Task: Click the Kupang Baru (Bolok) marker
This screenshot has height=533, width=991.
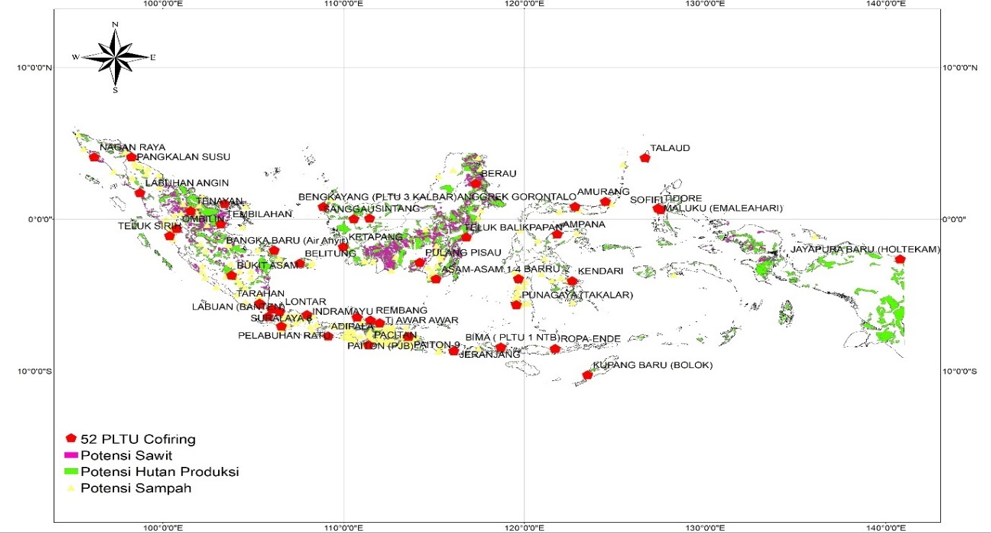Action: point(587,376)
